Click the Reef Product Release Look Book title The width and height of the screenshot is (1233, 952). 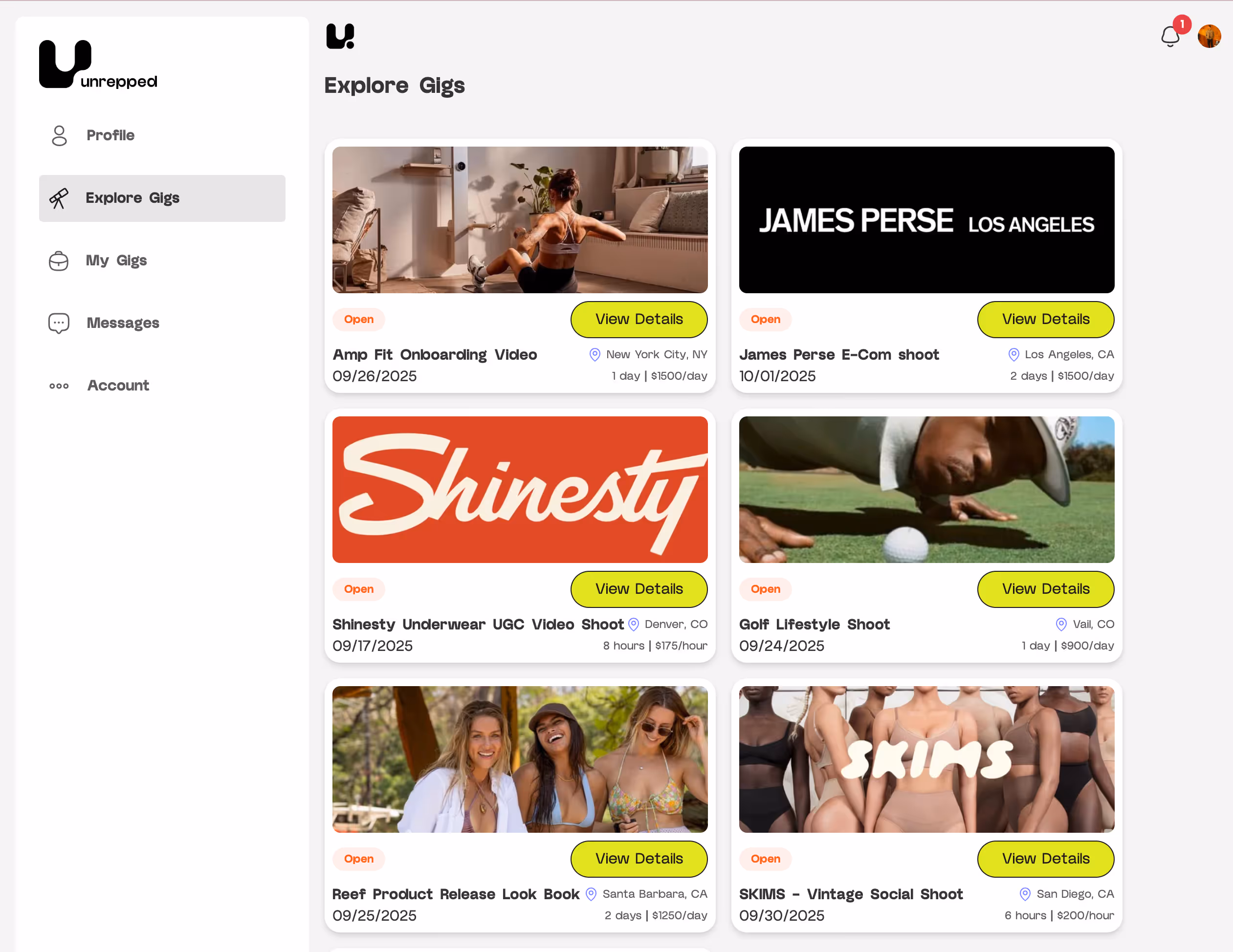click(x=456, y=894)
